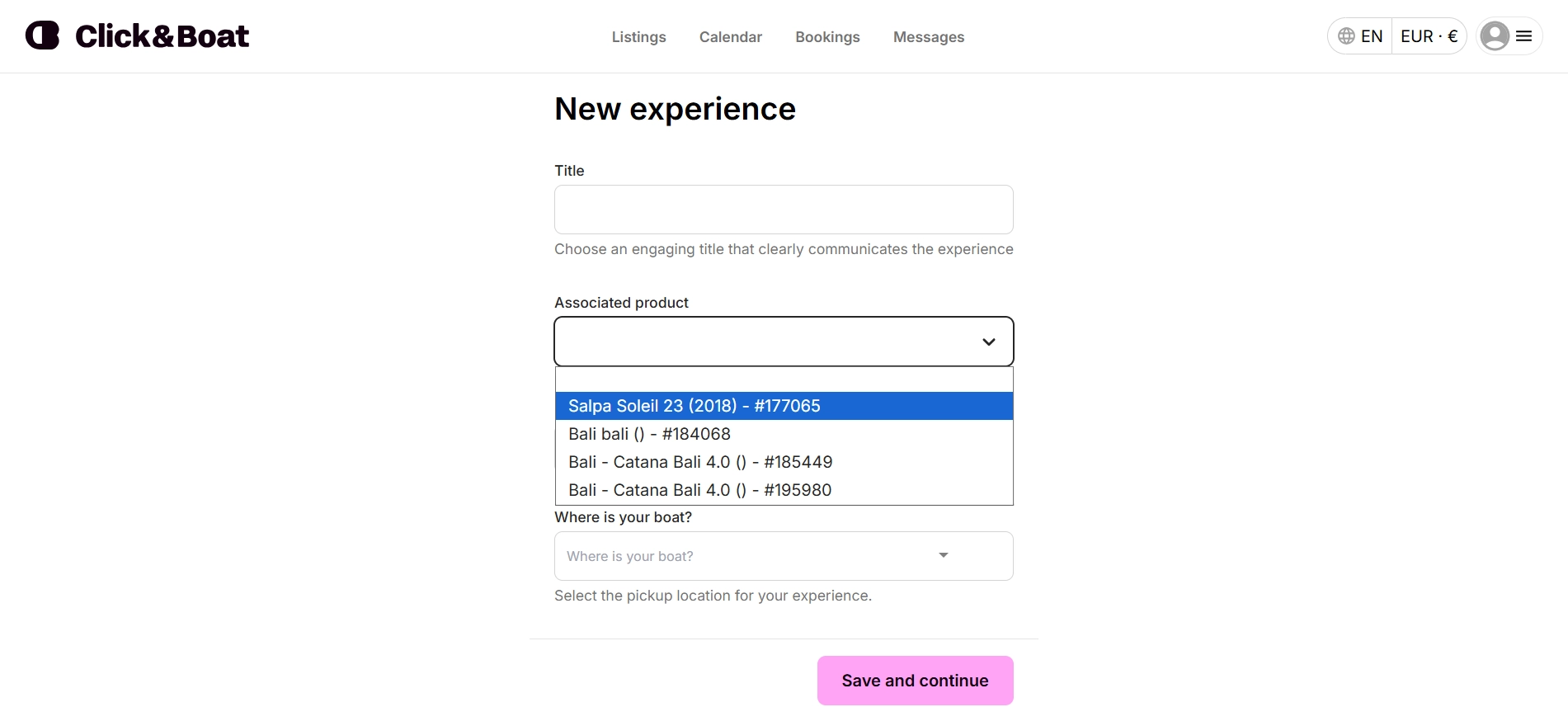Open the user profile avatar icon
The image size is (1568, 707).
[x=1495, y=36]
